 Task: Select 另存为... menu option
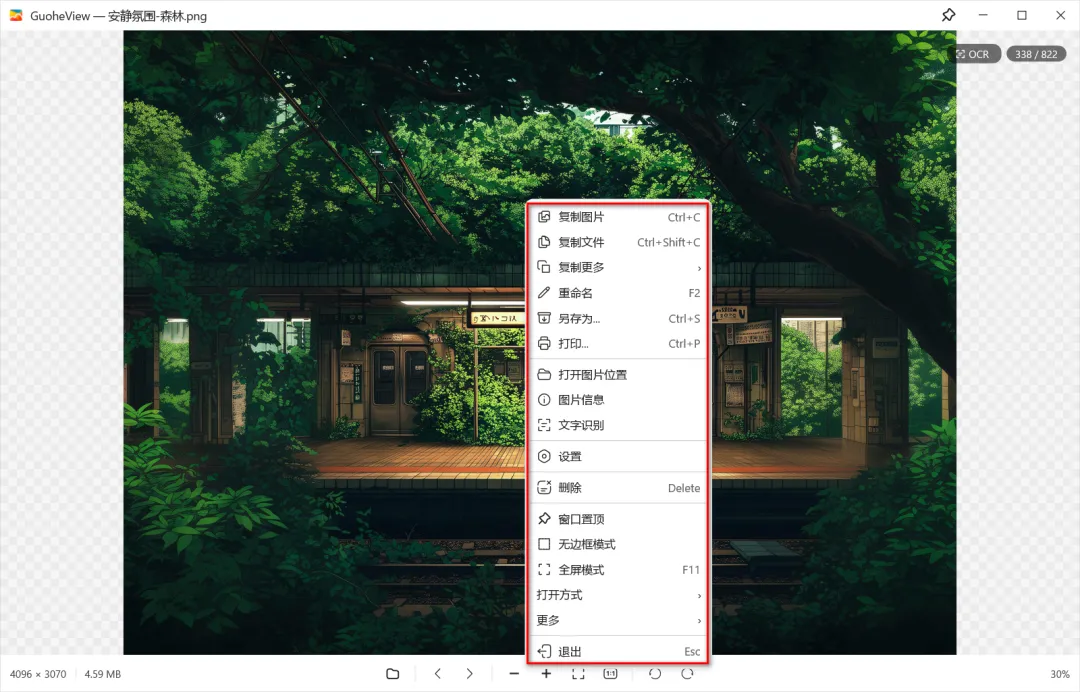[x=618, y=318]
